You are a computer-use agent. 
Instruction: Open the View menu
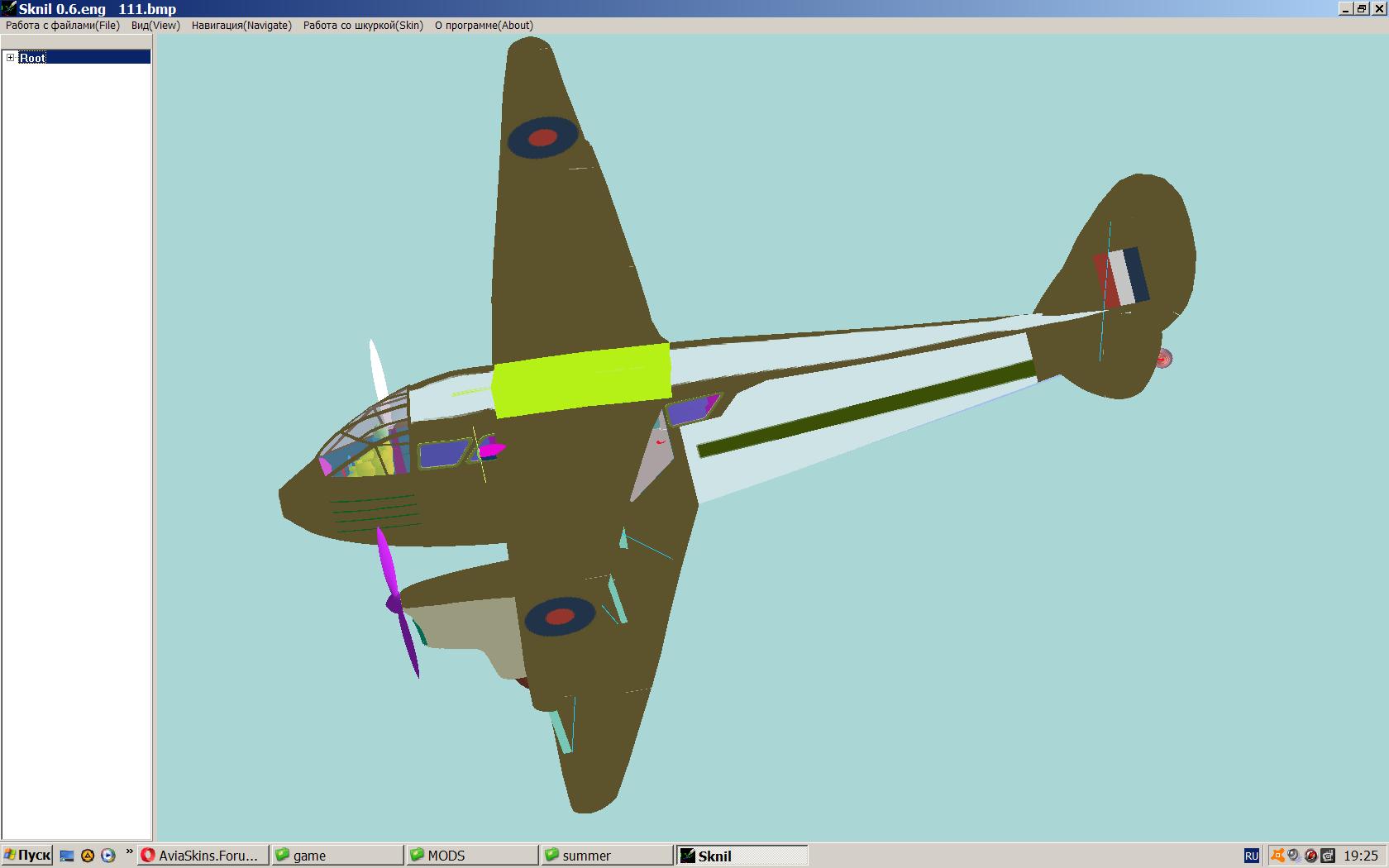click(155, 26)
